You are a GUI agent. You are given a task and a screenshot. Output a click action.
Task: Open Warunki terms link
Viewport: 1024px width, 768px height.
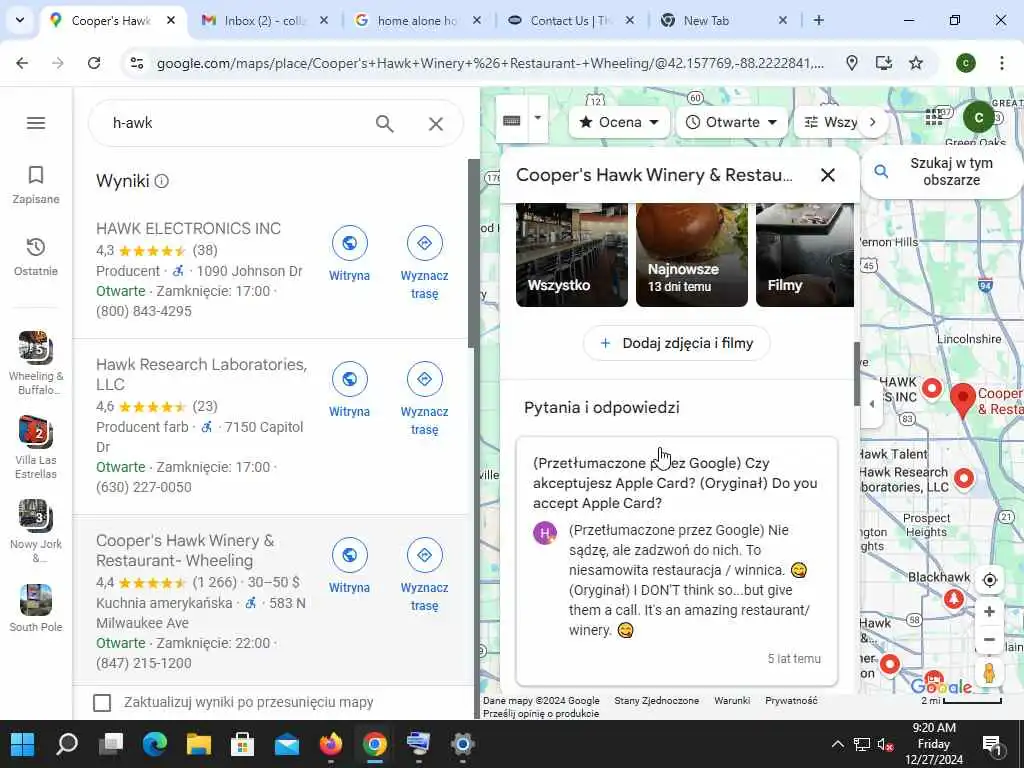tap(732, 701)
